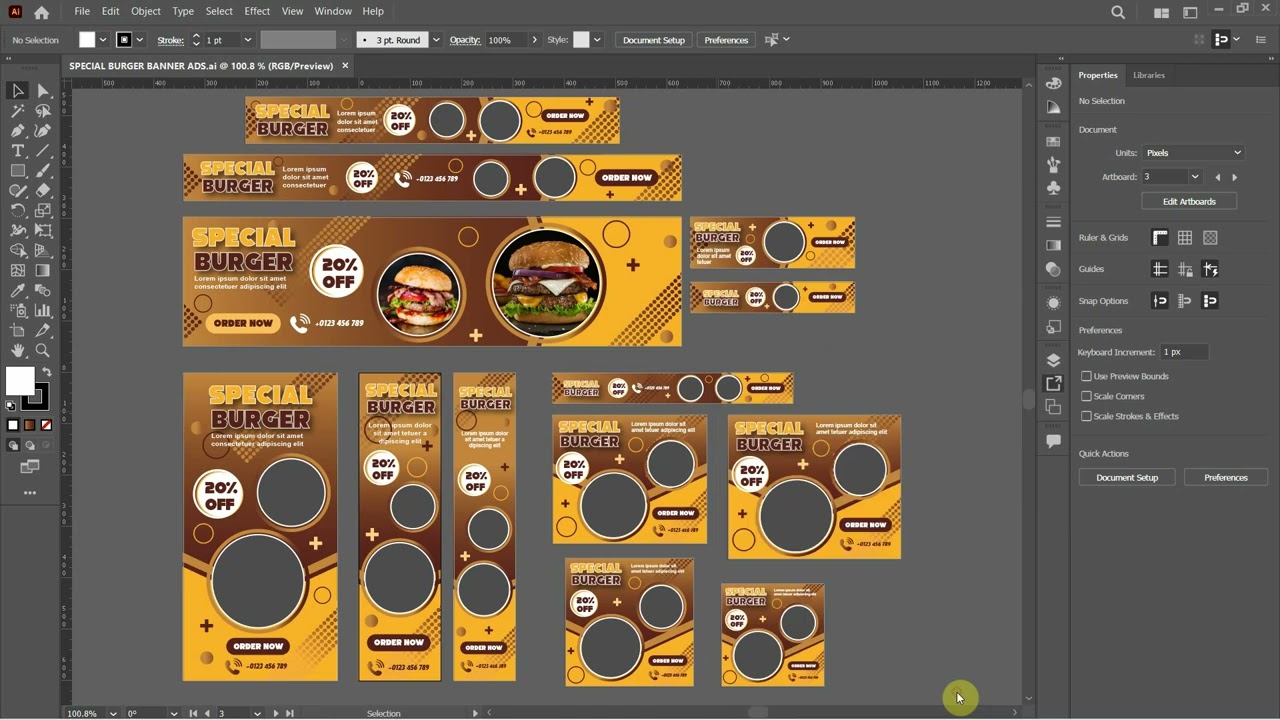Open the status bar artboard navigation dropdown
This screenshot has height=720, width=1280.
[x=257, y=713]
